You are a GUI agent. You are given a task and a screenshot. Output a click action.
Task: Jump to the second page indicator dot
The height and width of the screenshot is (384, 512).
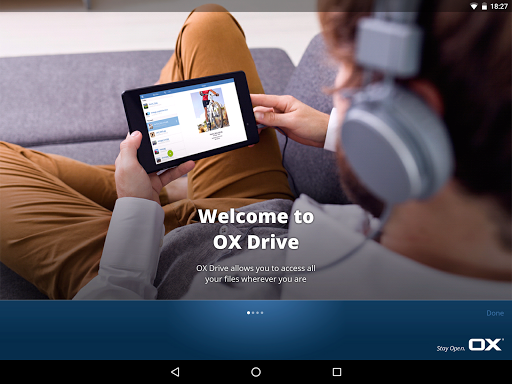point(253,313)
